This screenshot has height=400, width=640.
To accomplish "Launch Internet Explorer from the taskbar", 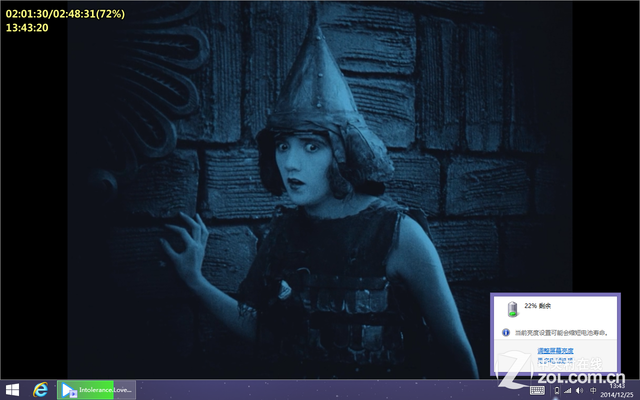I will pos(40,390).
